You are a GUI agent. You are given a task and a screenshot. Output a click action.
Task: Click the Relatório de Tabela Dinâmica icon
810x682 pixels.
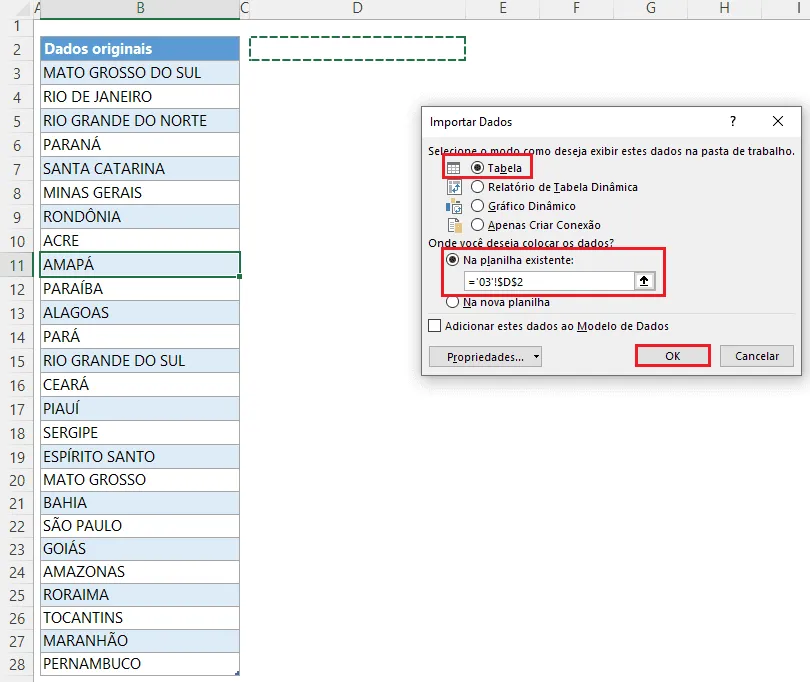454,187
